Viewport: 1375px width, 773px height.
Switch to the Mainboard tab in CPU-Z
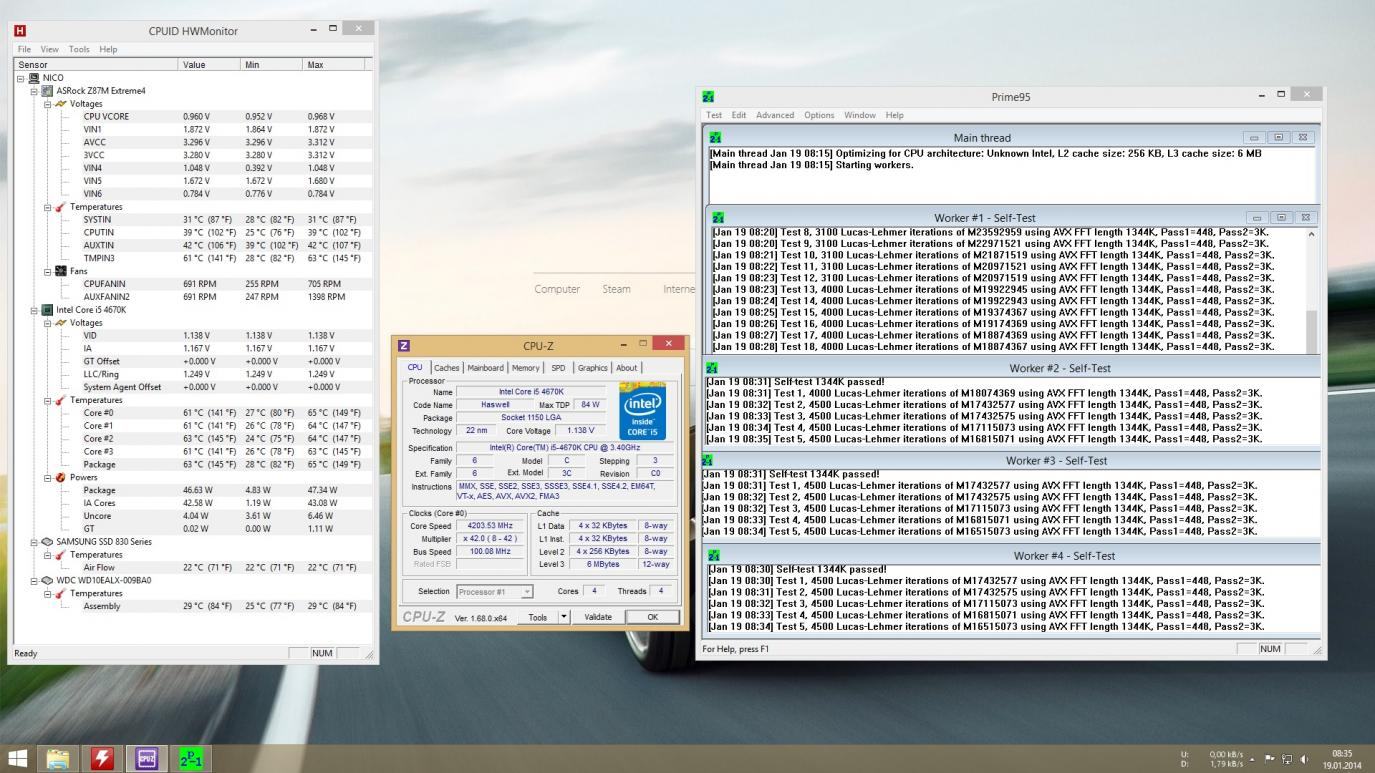point(486,368)
